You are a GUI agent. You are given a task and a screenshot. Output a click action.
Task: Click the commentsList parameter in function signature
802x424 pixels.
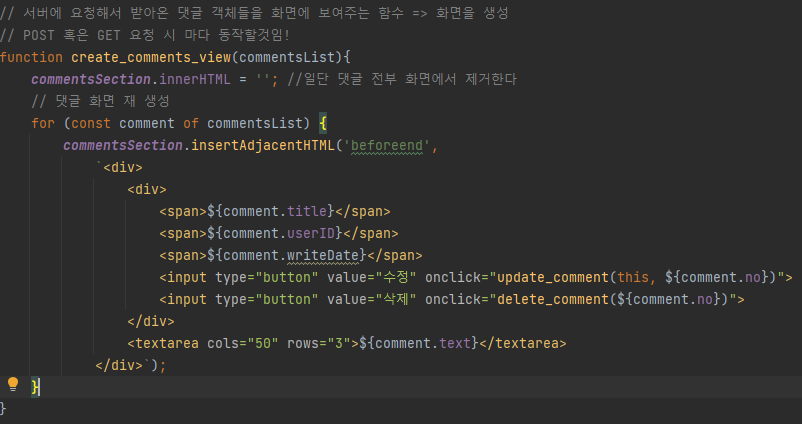pyautogui.click(x=287, y=57)
